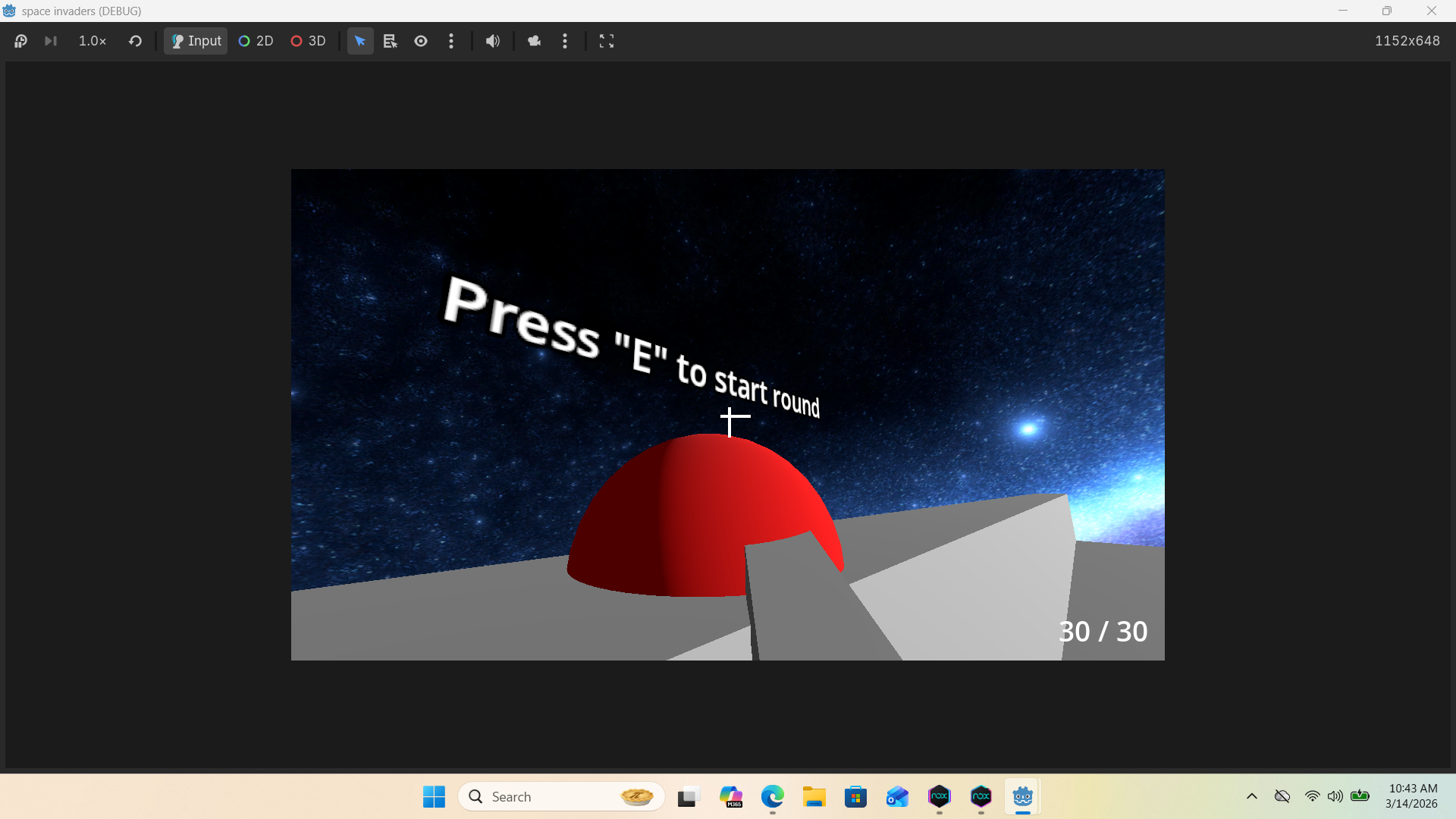The image size is (1456, 819).
Task: Click the suspend/pause game icon
Action: (20, 41)
